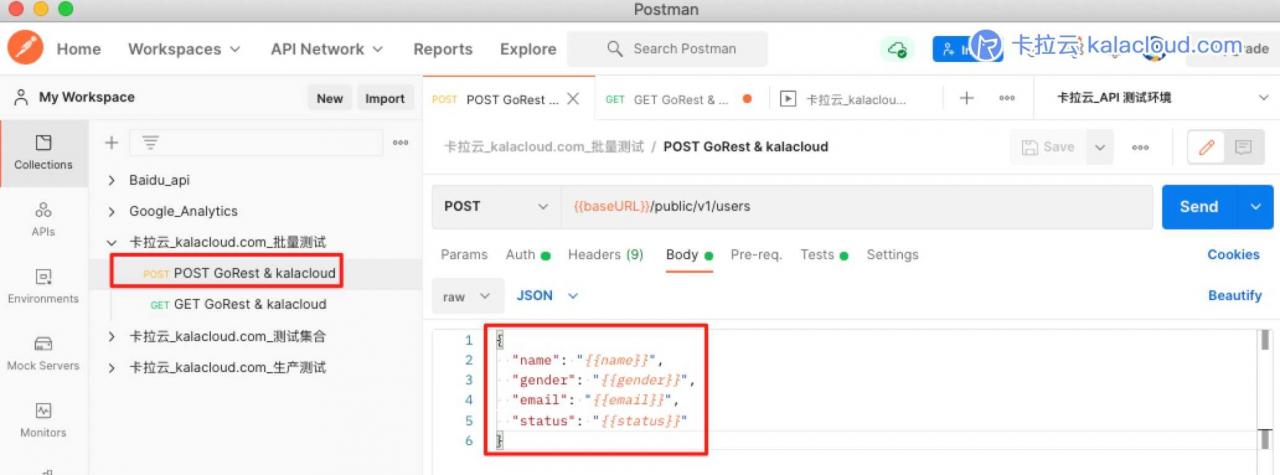Open the Save dropdown arrow

pyautogui.click(x=1100, y=147)
